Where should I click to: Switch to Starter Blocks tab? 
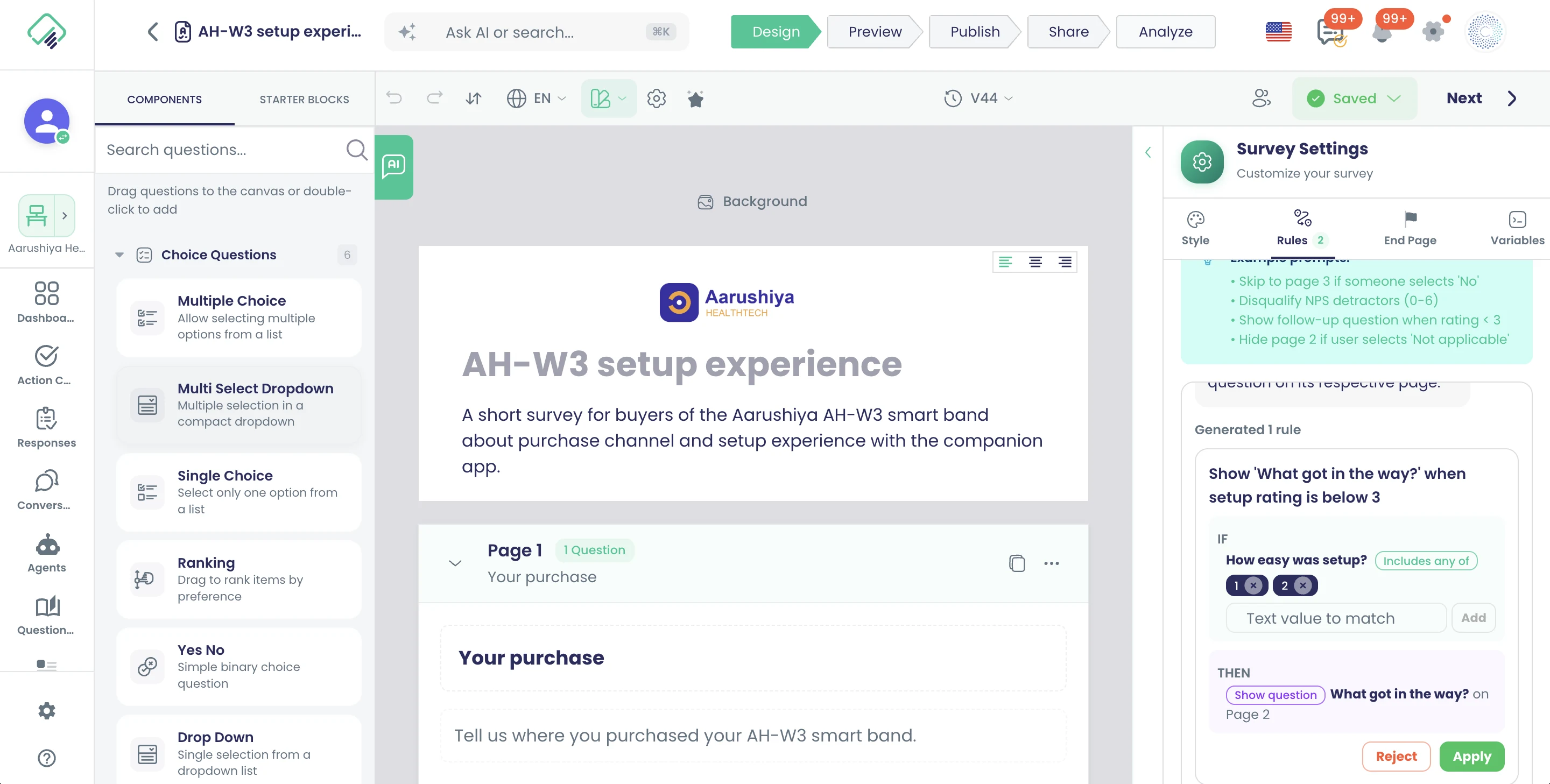[304, 100]
